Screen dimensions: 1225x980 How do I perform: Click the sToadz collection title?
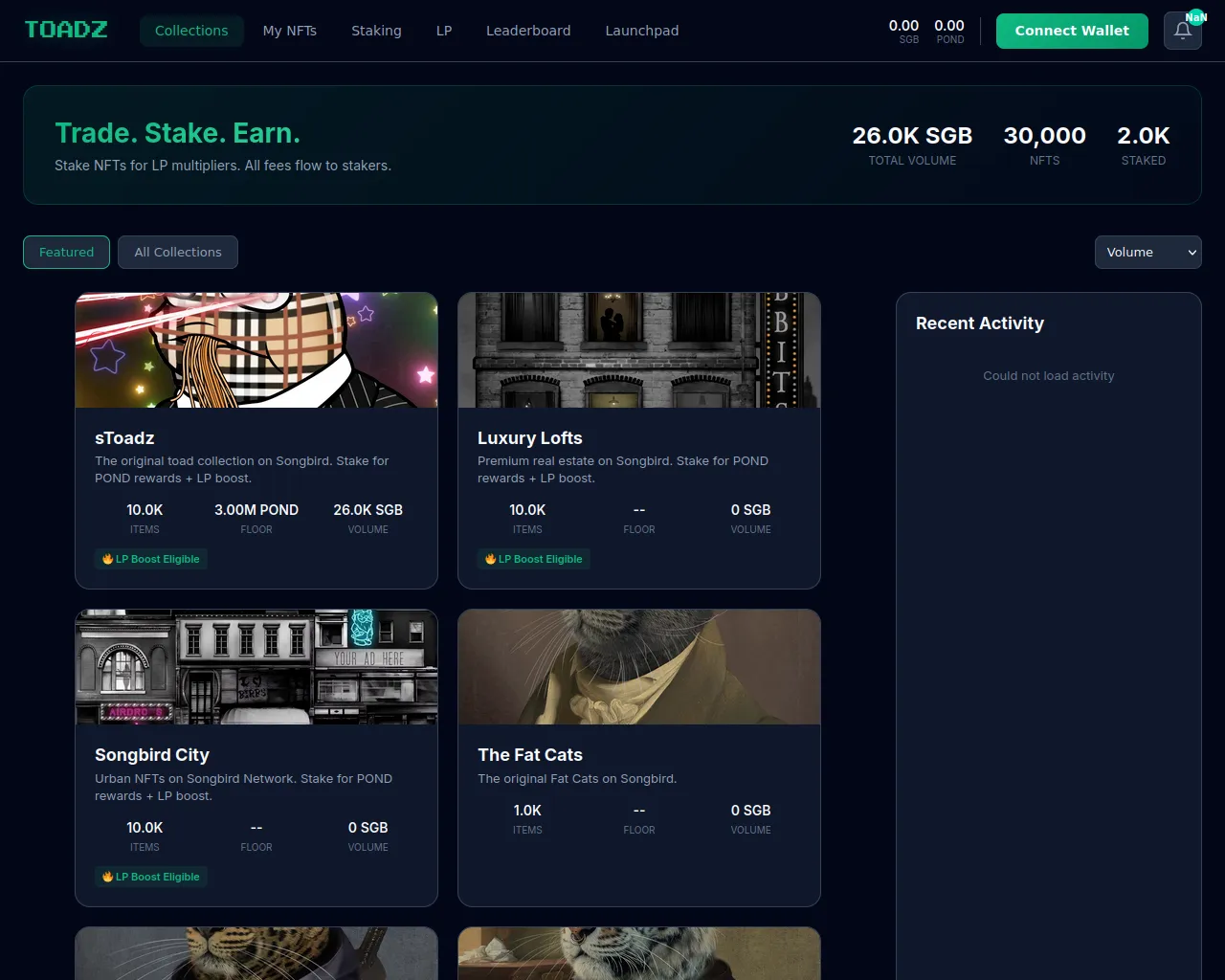point(124,438)
